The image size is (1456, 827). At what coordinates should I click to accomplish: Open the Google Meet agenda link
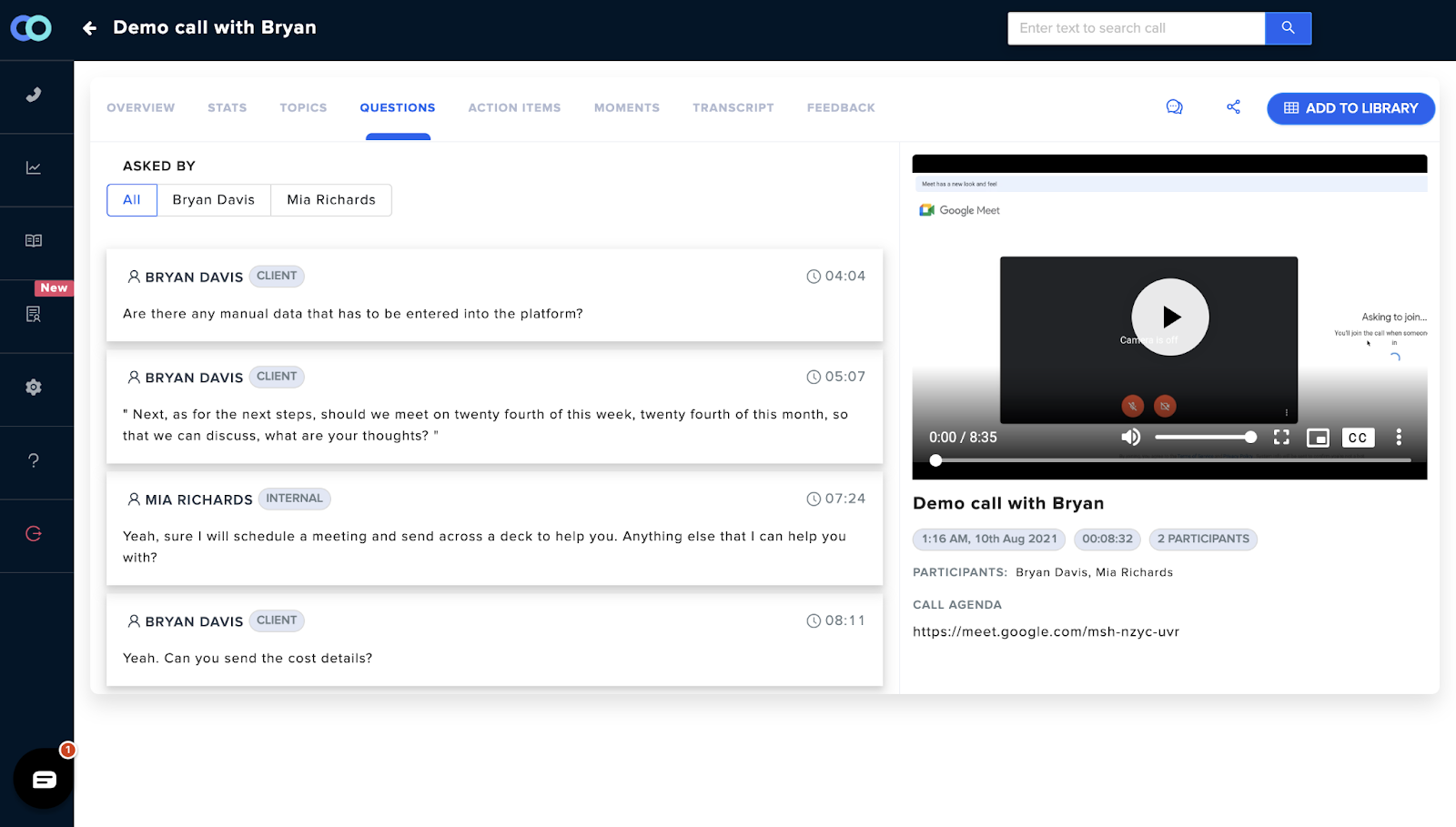pyautogui.click(x=1046, y=631)
